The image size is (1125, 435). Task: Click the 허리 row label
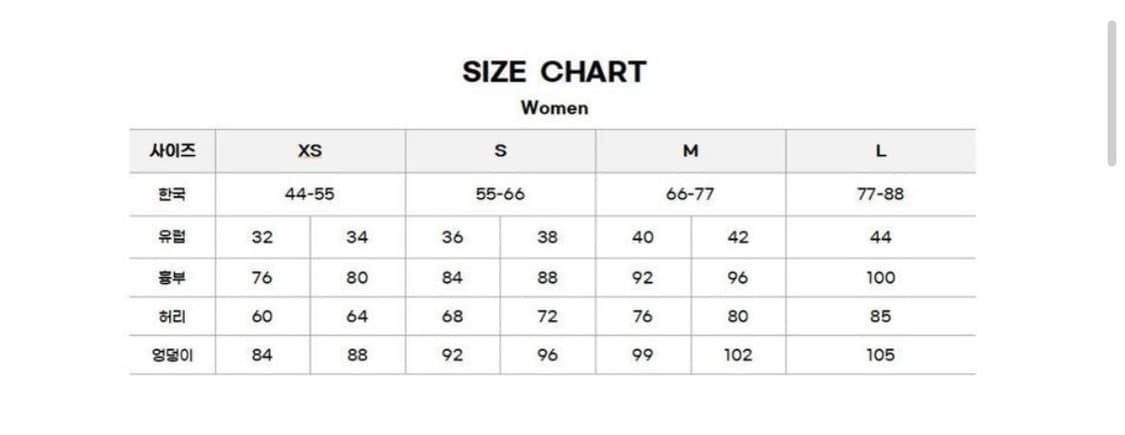172,316
